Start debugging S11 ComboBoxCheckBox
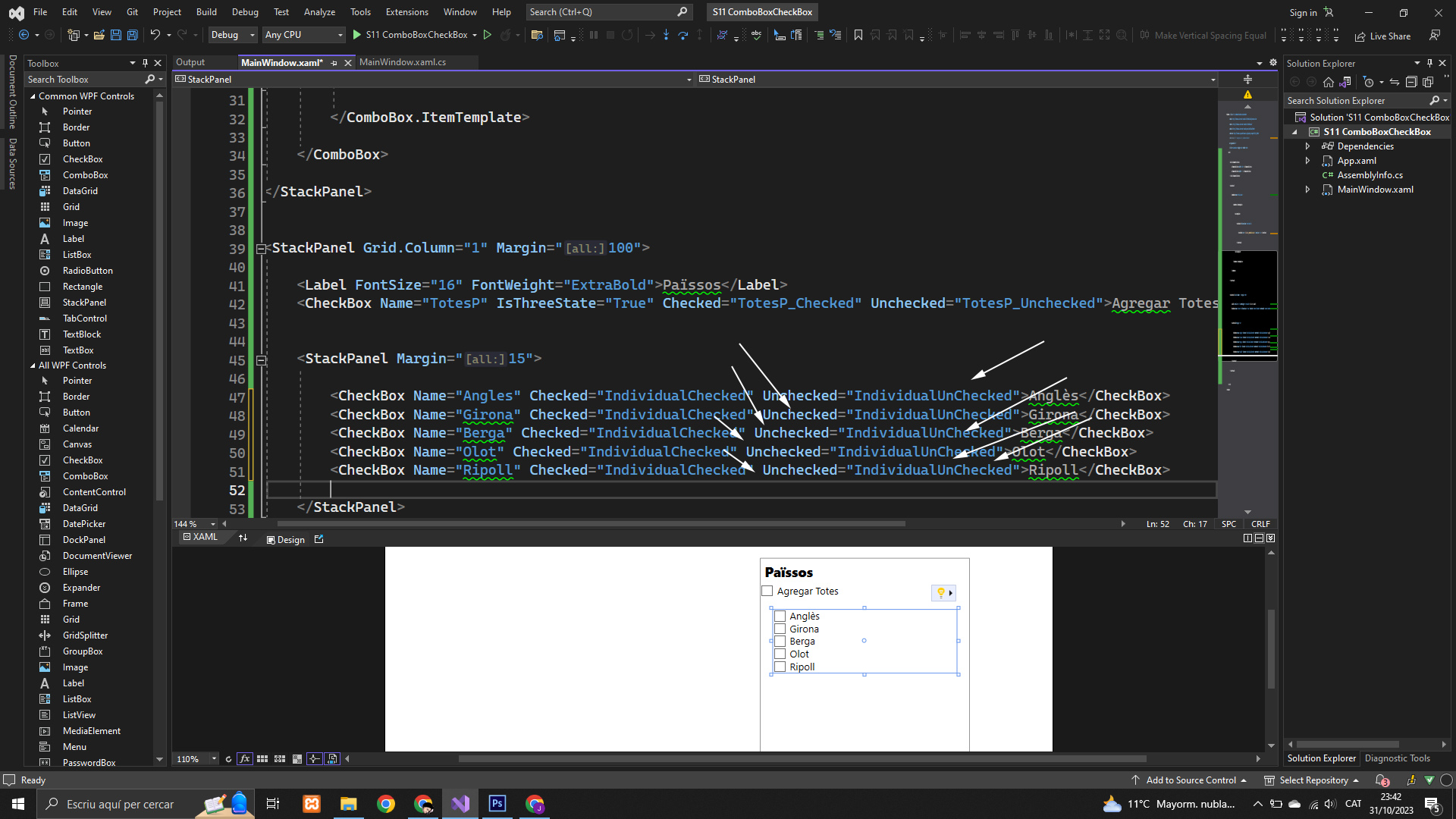Image resolution: width=1456 pixels, height=819 pixels. pyautogui.click(x=410, y=35)
